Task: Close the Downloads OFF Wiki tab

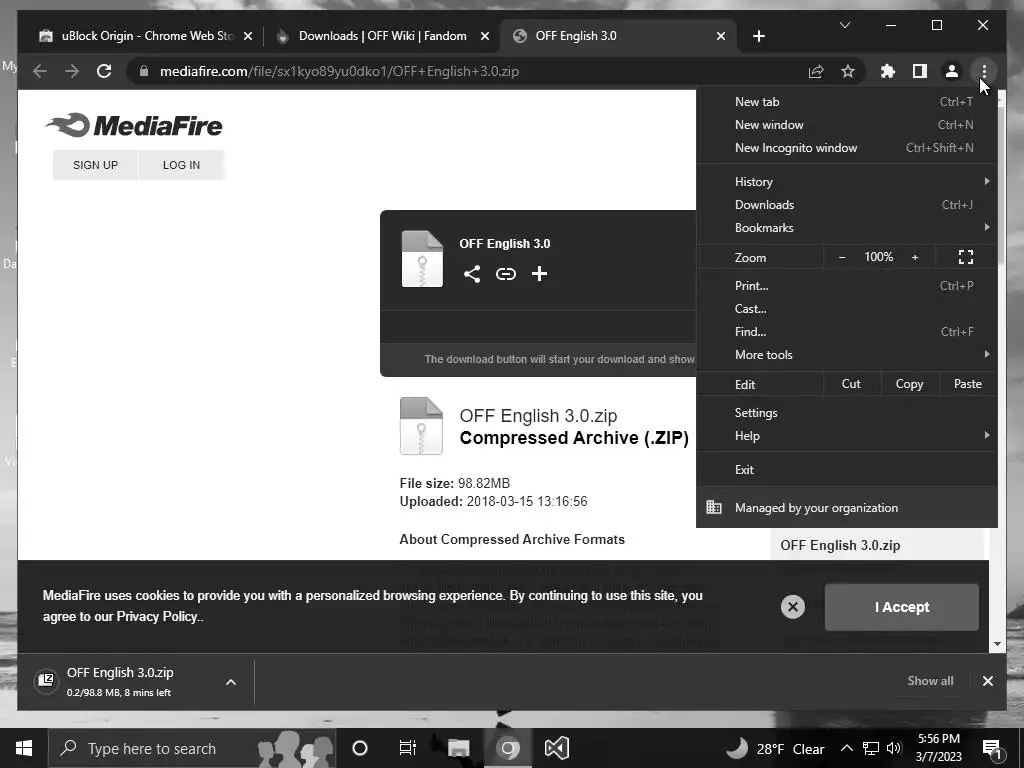Action: [x=485, y=36]
